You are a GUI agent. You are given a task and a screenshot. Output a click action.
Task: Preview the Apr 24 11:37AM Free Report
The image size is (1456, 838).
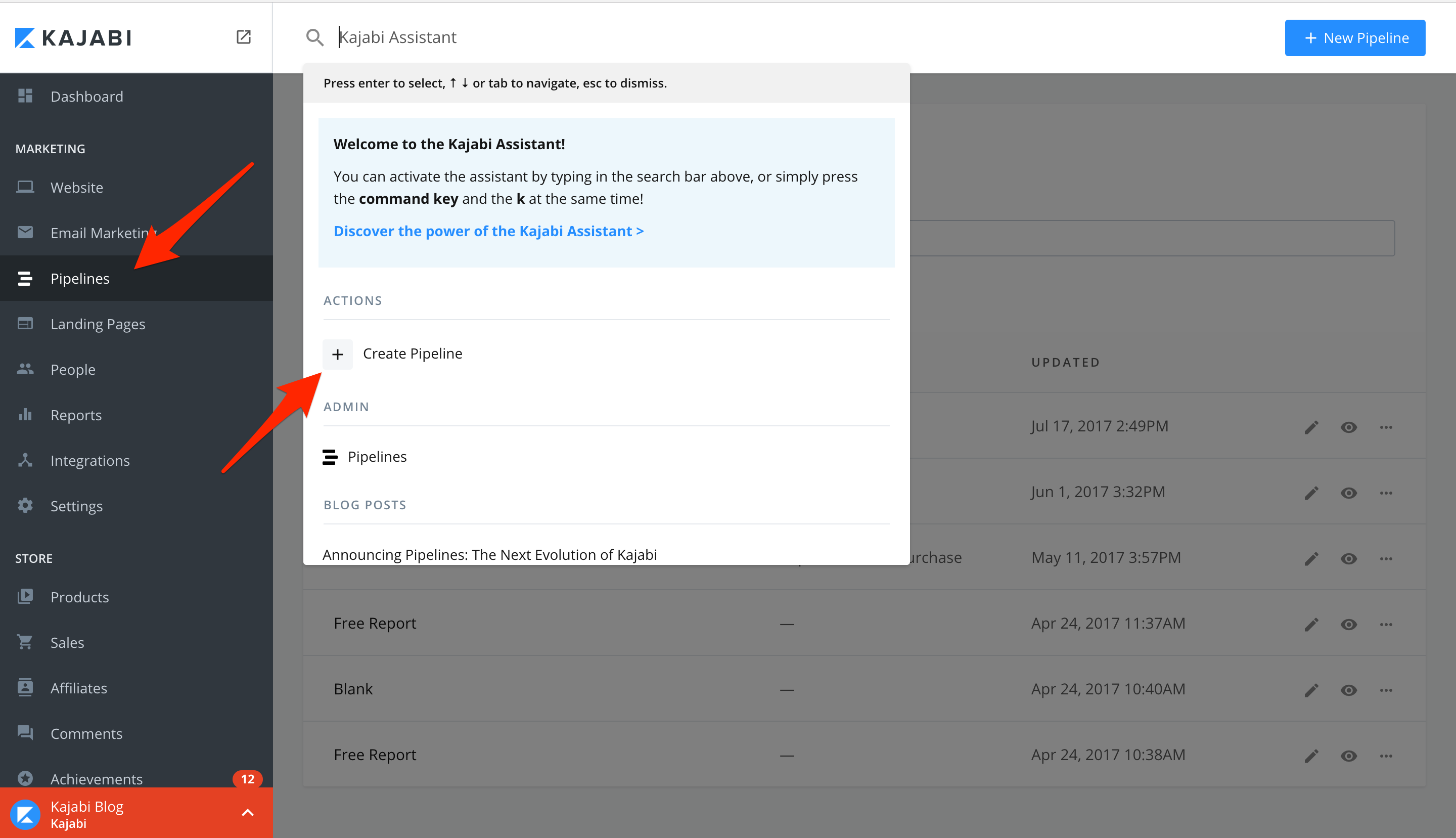[x=1348, y=624]
